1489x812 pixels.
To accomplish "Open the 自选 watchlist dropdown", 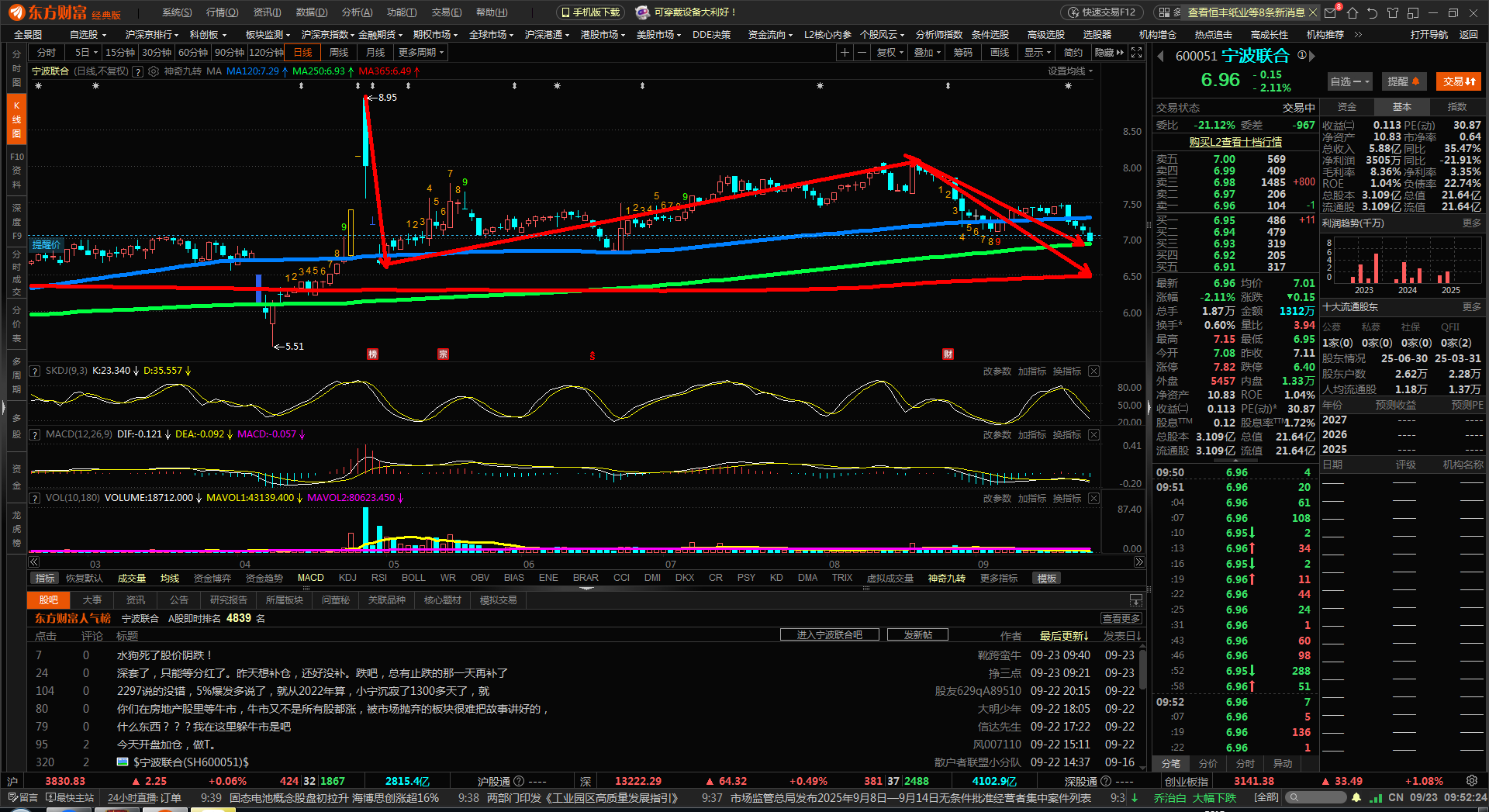I will click(x=1349, y=81).
